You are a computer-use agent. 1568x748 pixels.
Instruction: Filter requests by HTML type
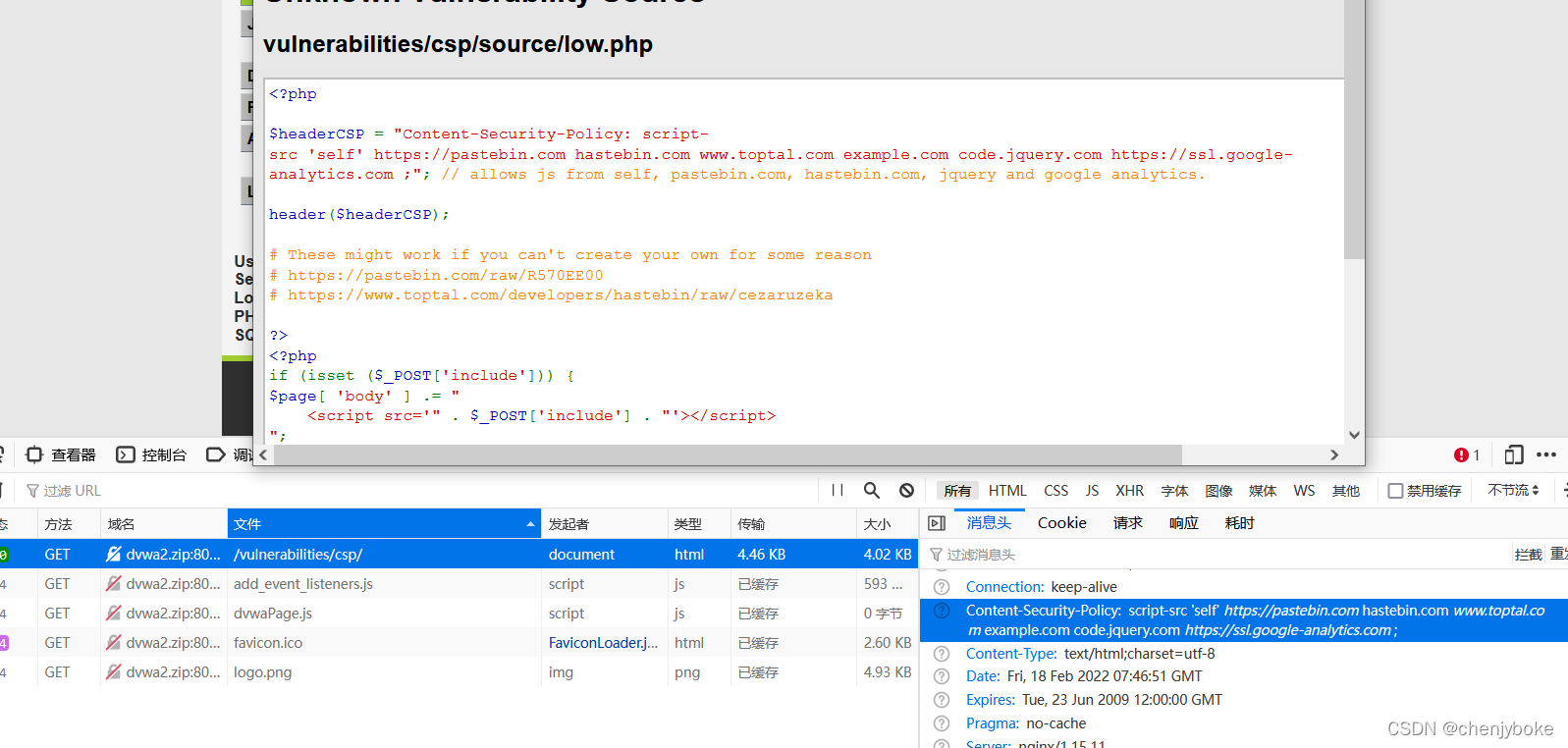click(1007, 491)
